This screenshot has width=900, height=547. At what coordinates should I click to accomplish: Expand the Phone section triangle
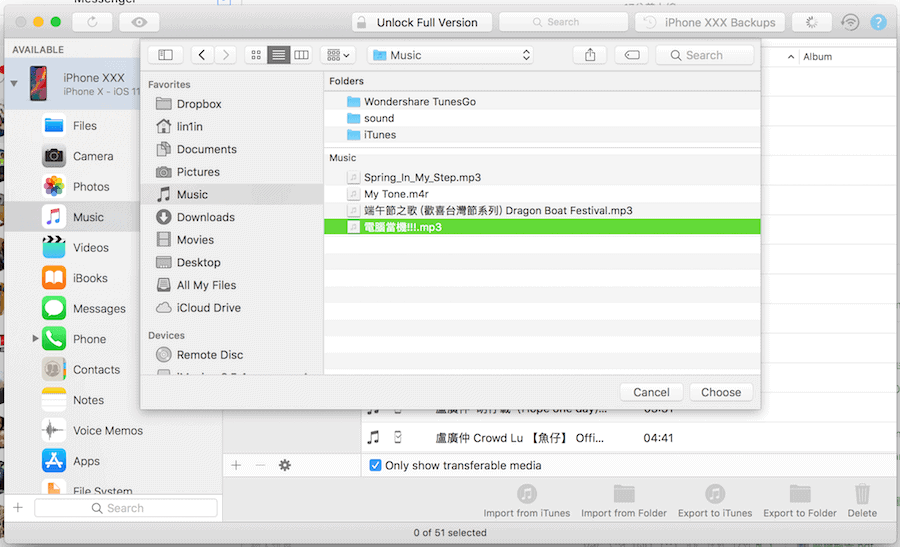click(35, 339)
